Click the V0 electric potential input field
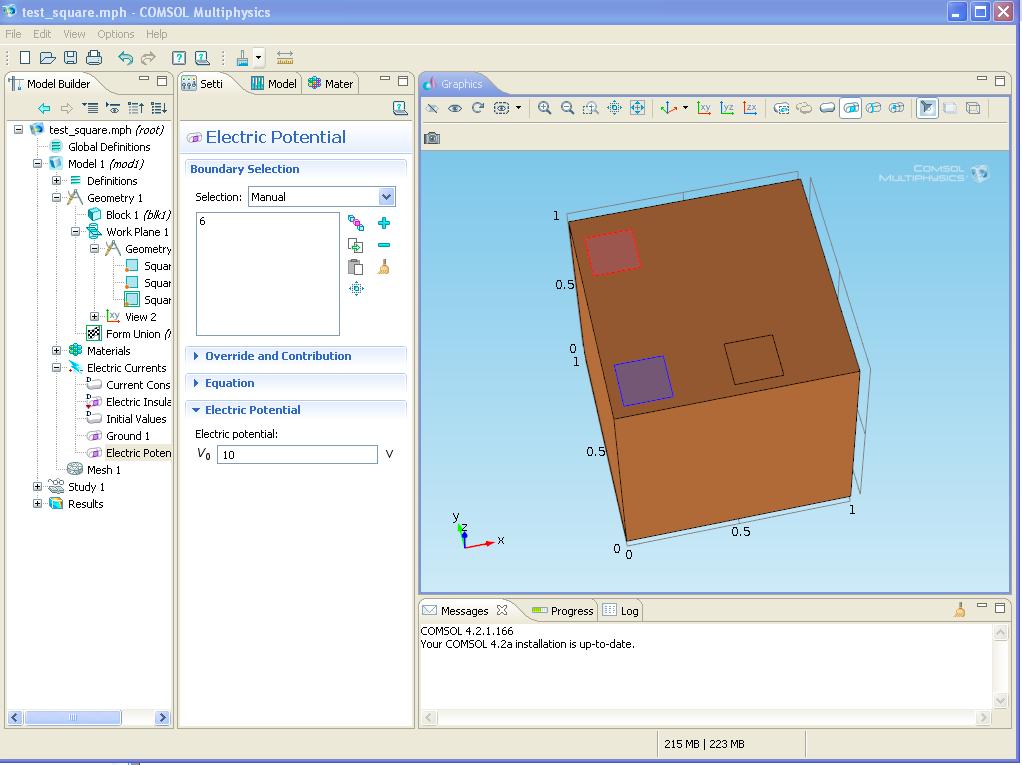This screenshot has height=765, width=1022. tap(297, 454)
